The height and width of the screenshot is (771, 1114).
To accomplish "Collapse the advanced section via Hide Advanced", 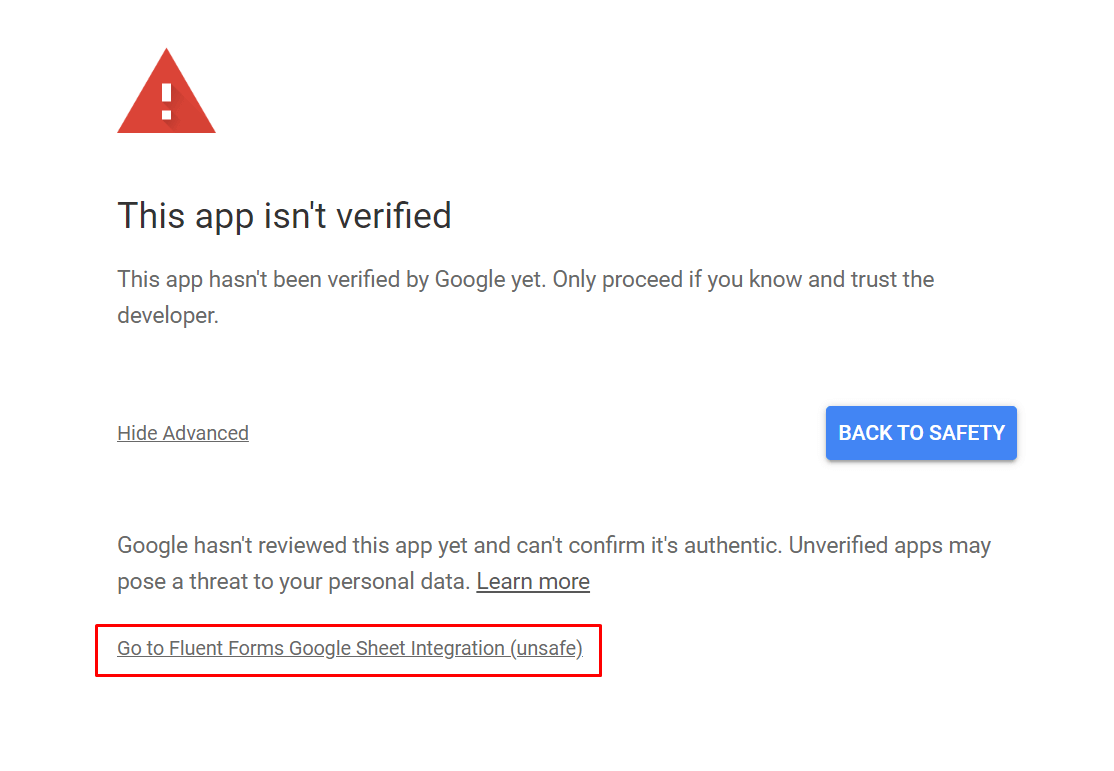I will coord(183,433).
